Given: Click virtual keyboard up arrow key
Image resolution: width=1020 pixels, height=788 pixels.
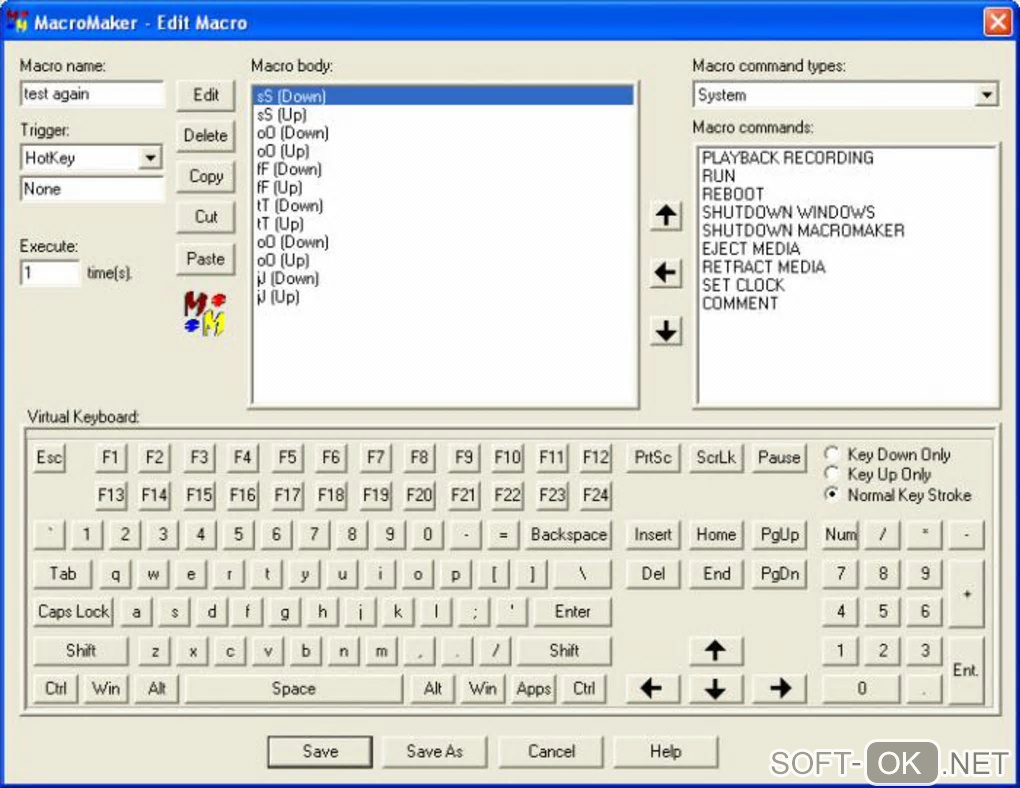Looking at the screenshot, I should click(715, 650).
